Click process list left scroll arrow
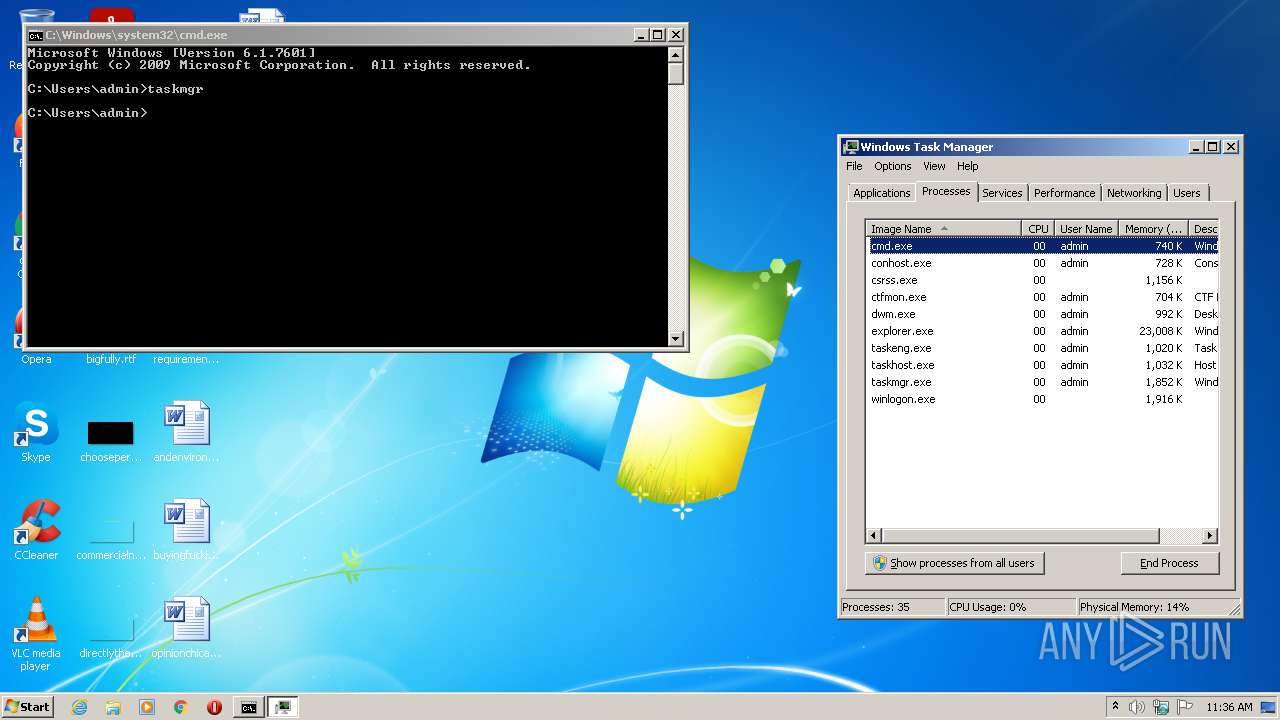This screenshot has height=720, width=1280. tap(874, 536)
